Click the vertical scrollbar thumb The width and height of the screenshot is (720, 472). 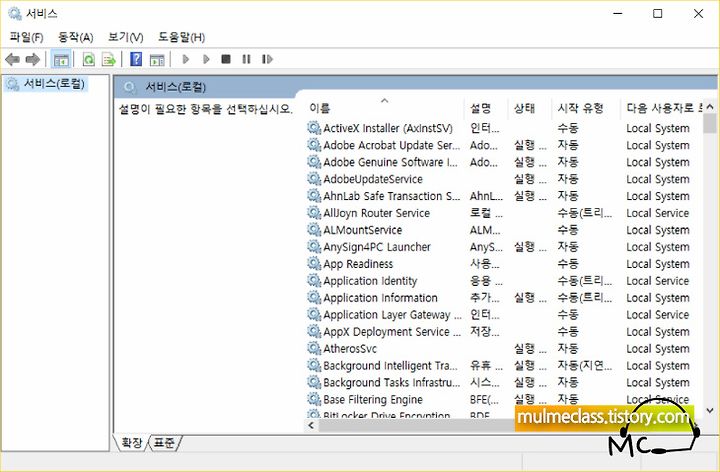click(710, 124)
